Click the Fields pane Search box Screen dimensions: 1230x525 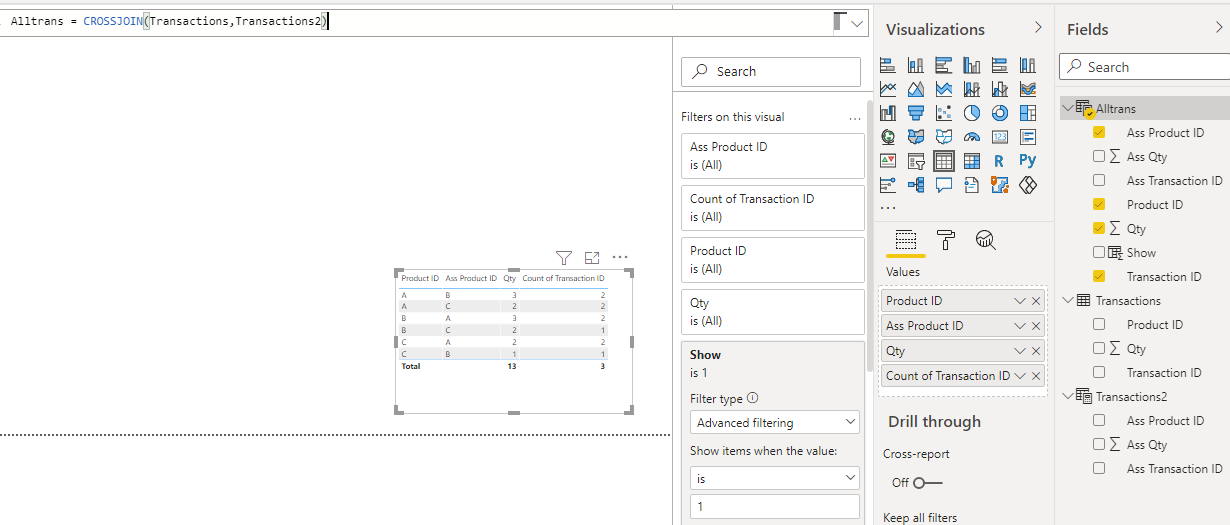1144,66
